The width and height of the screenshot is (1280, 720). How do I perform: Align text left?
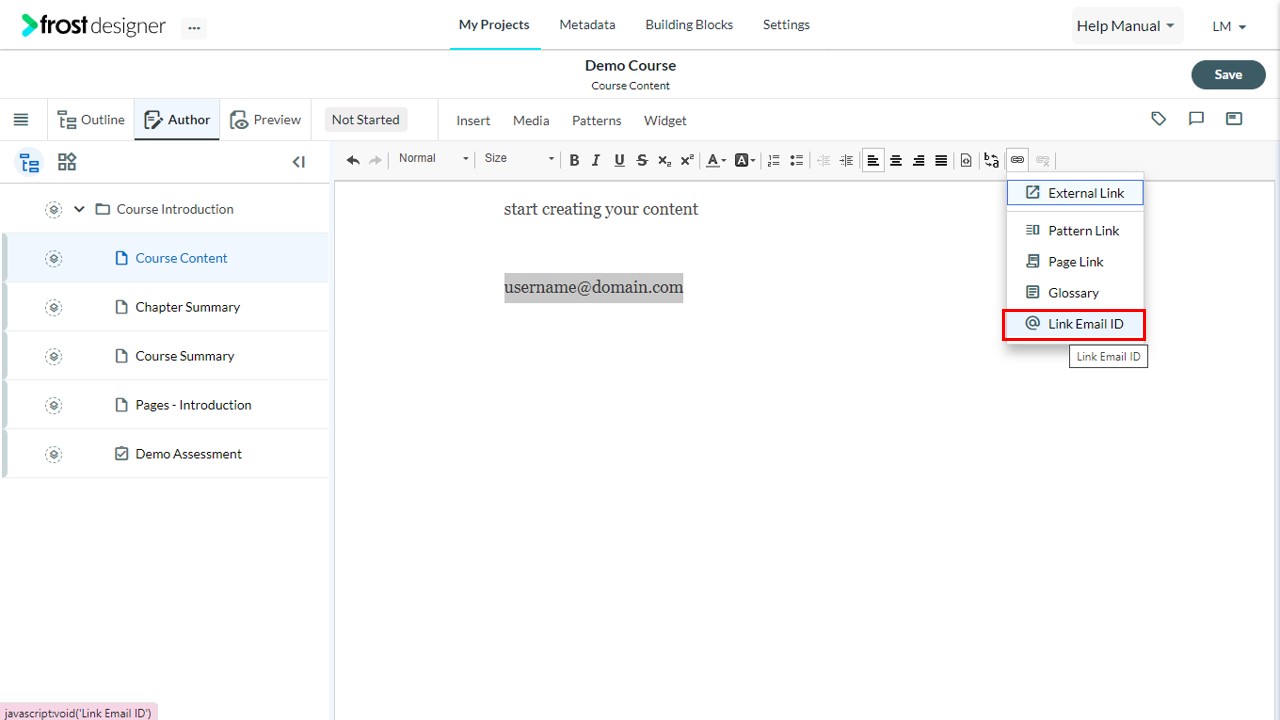click(x=873, y=160)
